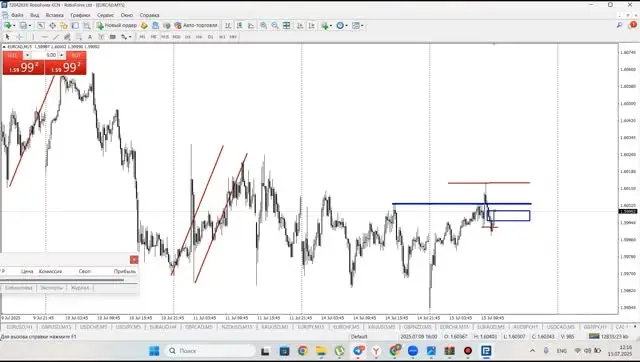The image size is (640, 362).
Task: Select the trendline drawing tool
Action: pos(56,37)
